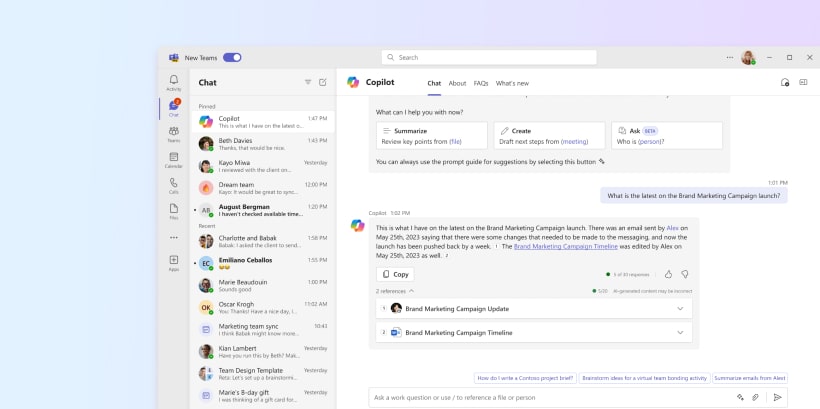
Task: Open the pinned Copilot chat
Action: pos(263,122)
